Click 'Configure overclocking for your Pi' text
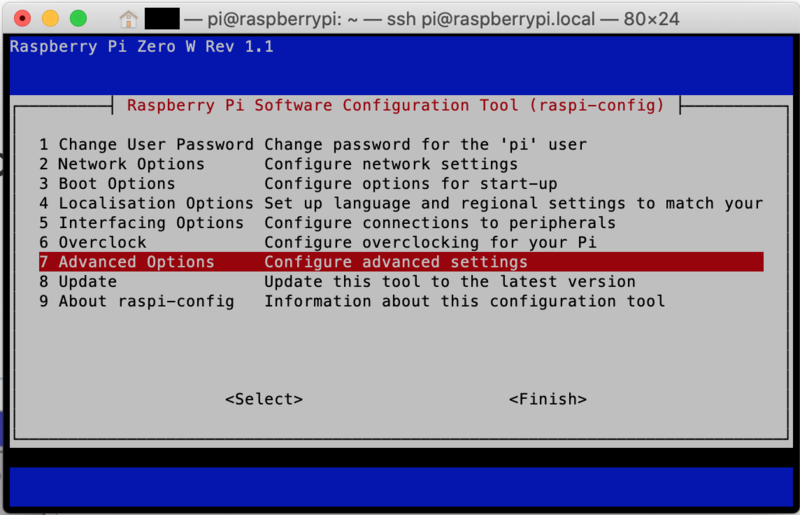The width and height of the screenshot is (800, 515). click(x=430, y=242)
